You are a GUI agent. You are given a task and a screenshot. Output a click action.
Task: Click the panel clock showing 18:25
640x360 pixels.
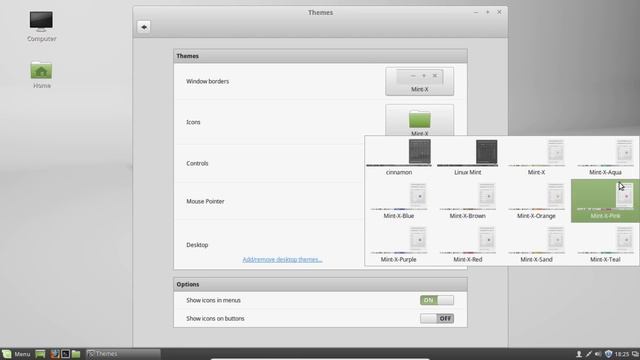[x=622, y=354]
